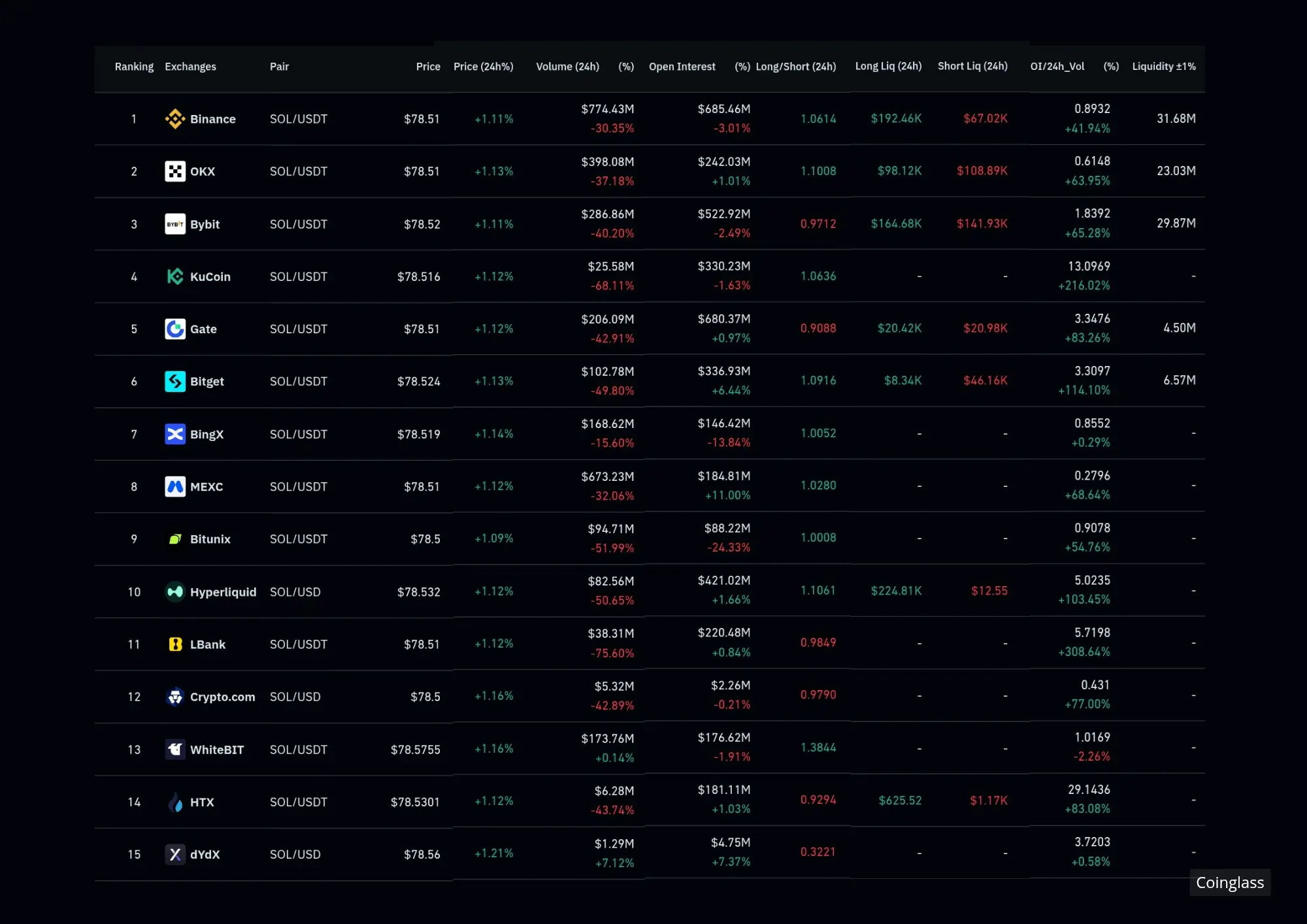Select WhiteBIT long/short ratio 1.3844

click(x=818, y=747)
